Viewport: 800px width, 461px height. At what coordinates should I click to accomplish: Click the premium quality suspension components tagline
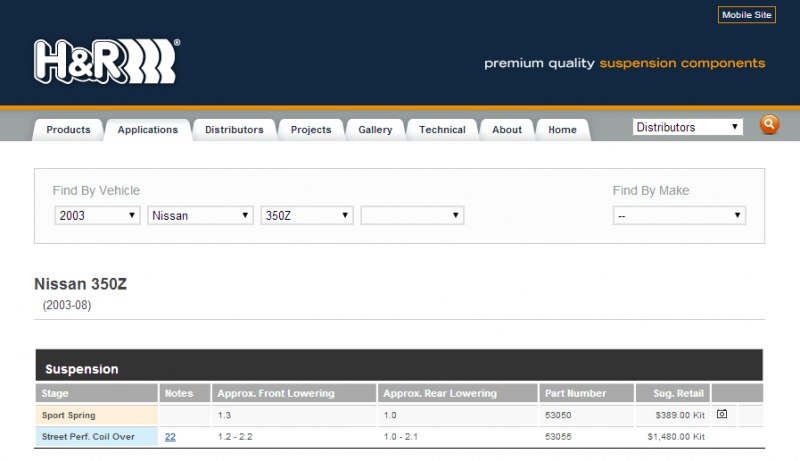click(x=624, y=63)
